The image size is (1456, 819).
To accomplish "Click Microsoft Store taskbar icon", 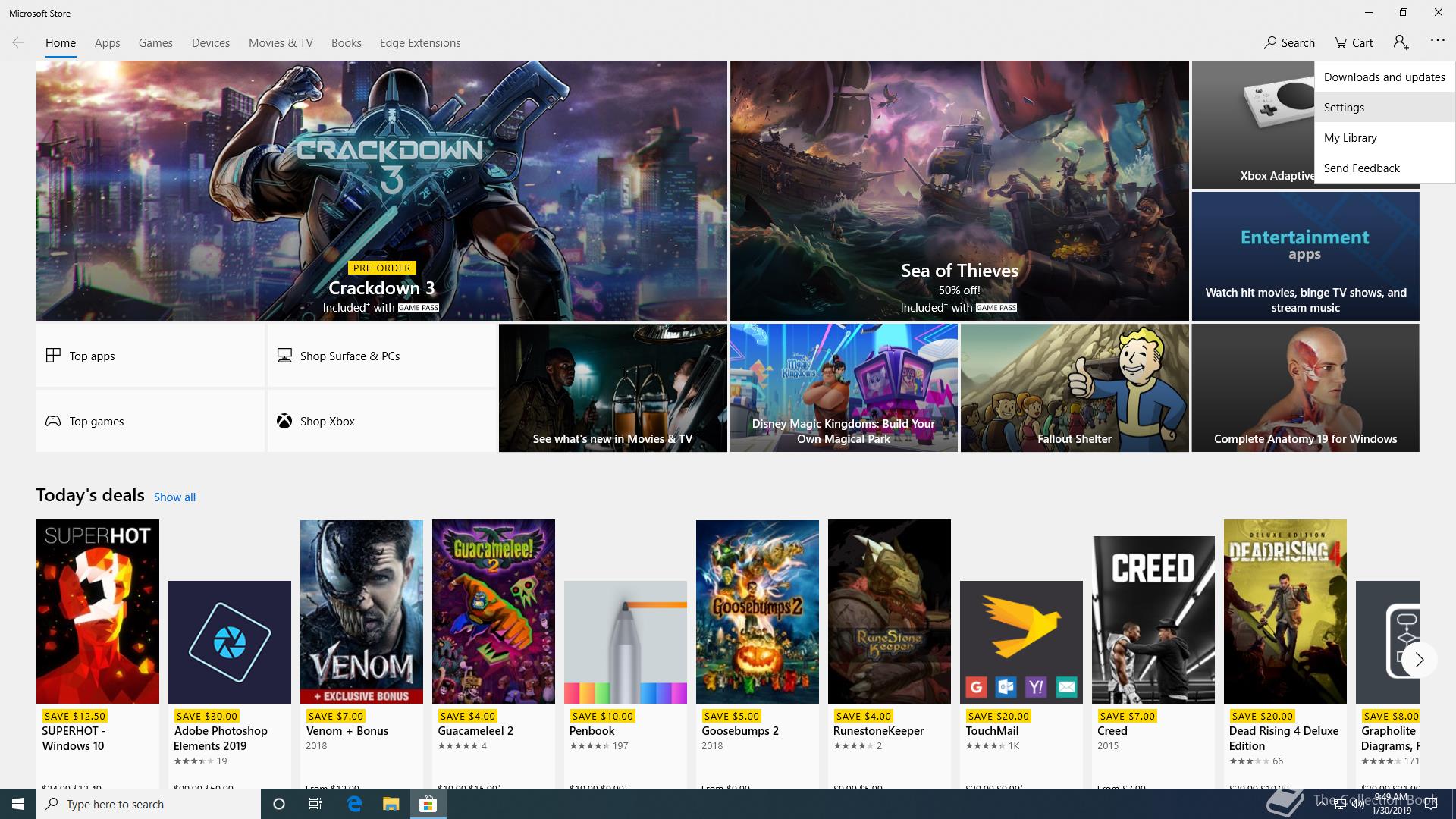I will tap(428, 804).
